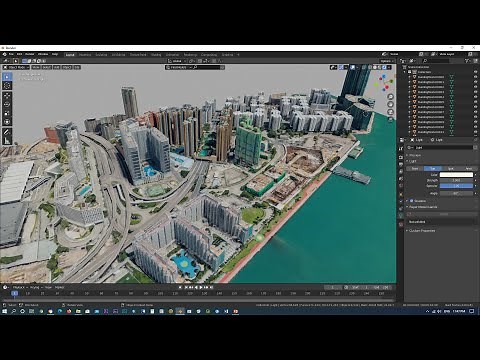Open the light Color swatch

click(456, 175)
